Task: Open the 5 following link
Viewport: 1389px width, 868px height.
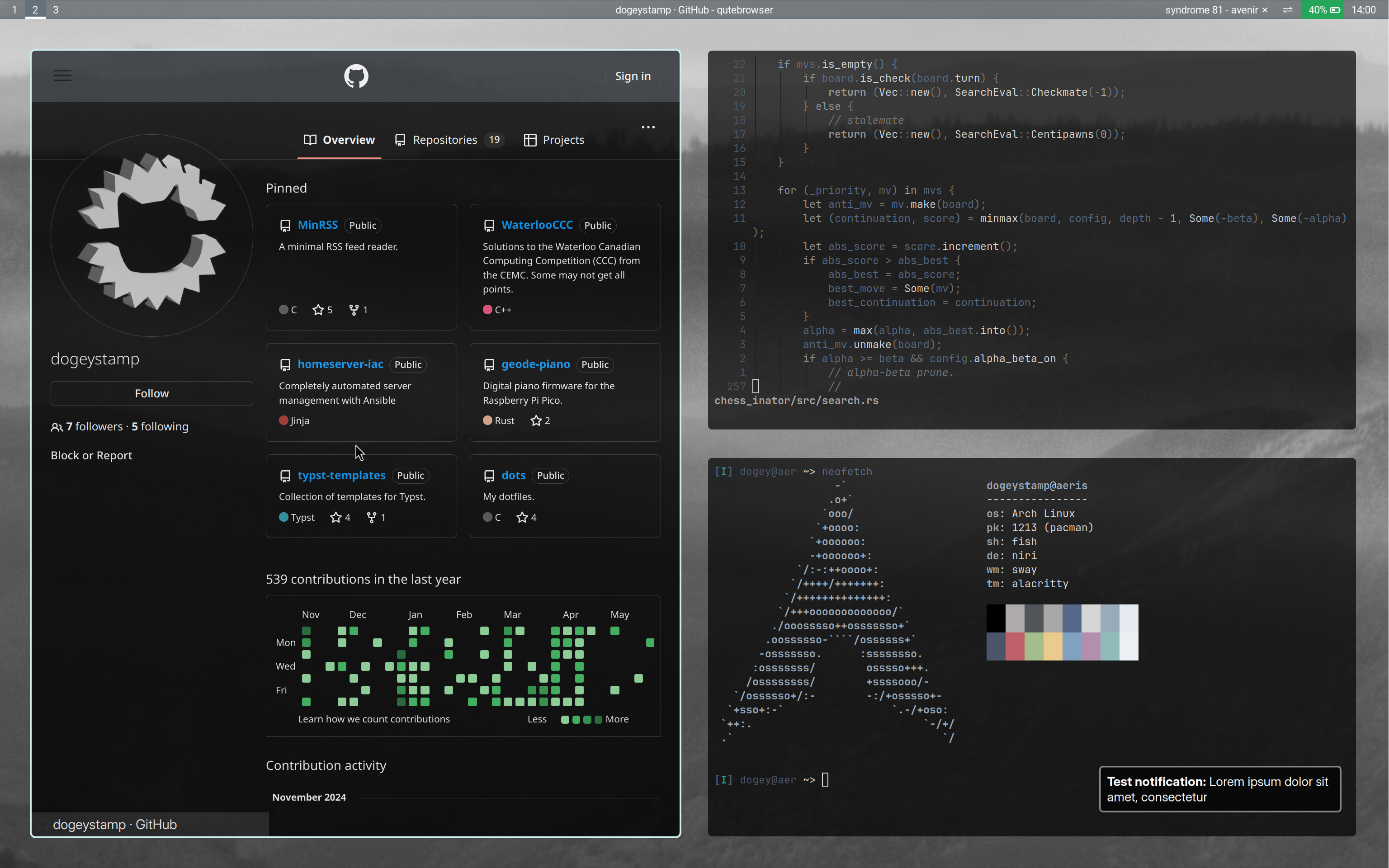Action: click(160, 426)
